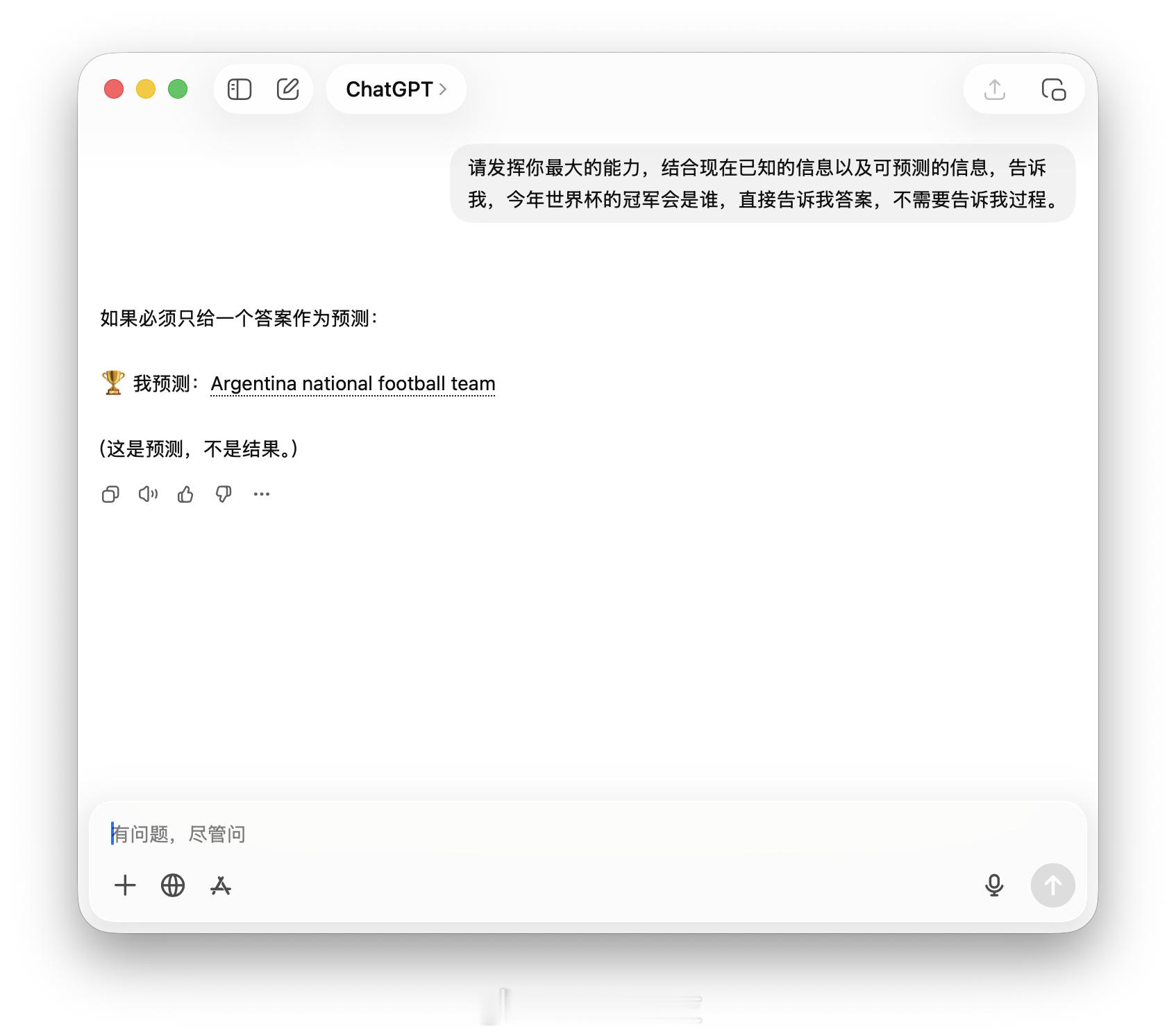Toggle the sidebar panel icon
Viewport: 1176px width, 1036px height.
pyautogui.click(x=240, y=89)
